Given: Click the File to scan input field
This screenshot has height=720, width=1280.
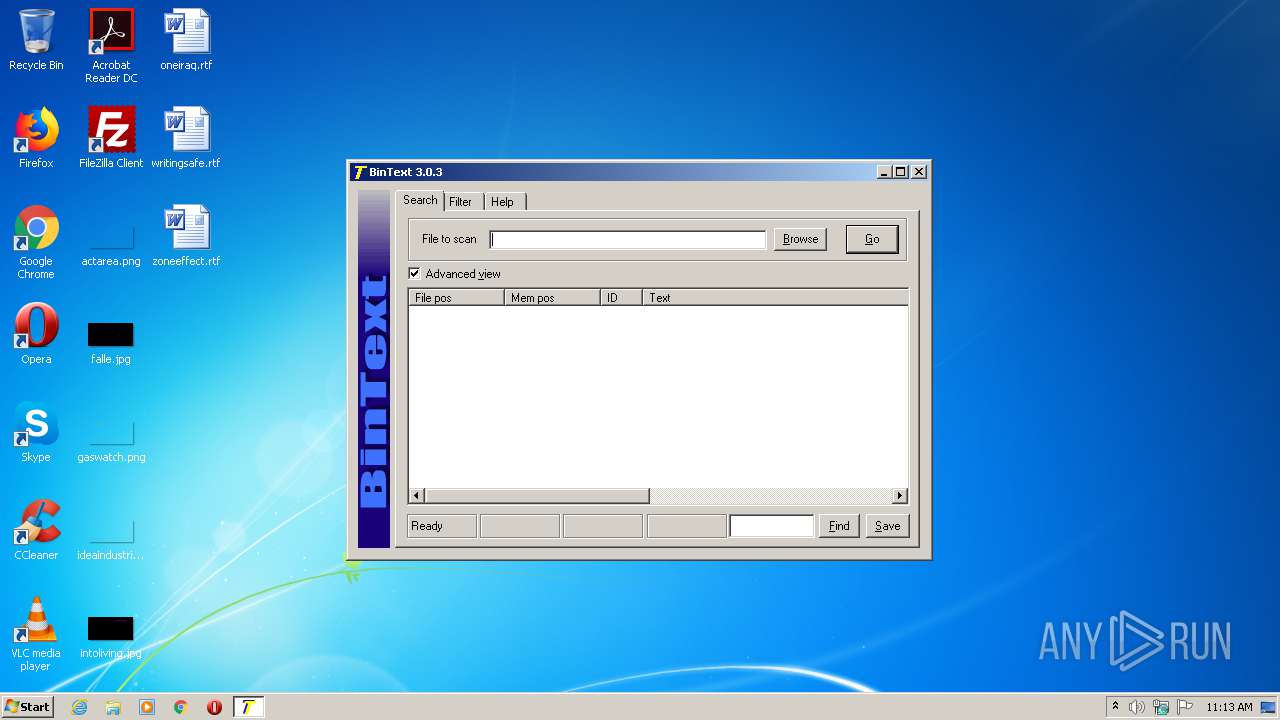Looking at the screenshot, I should point(628,239).
